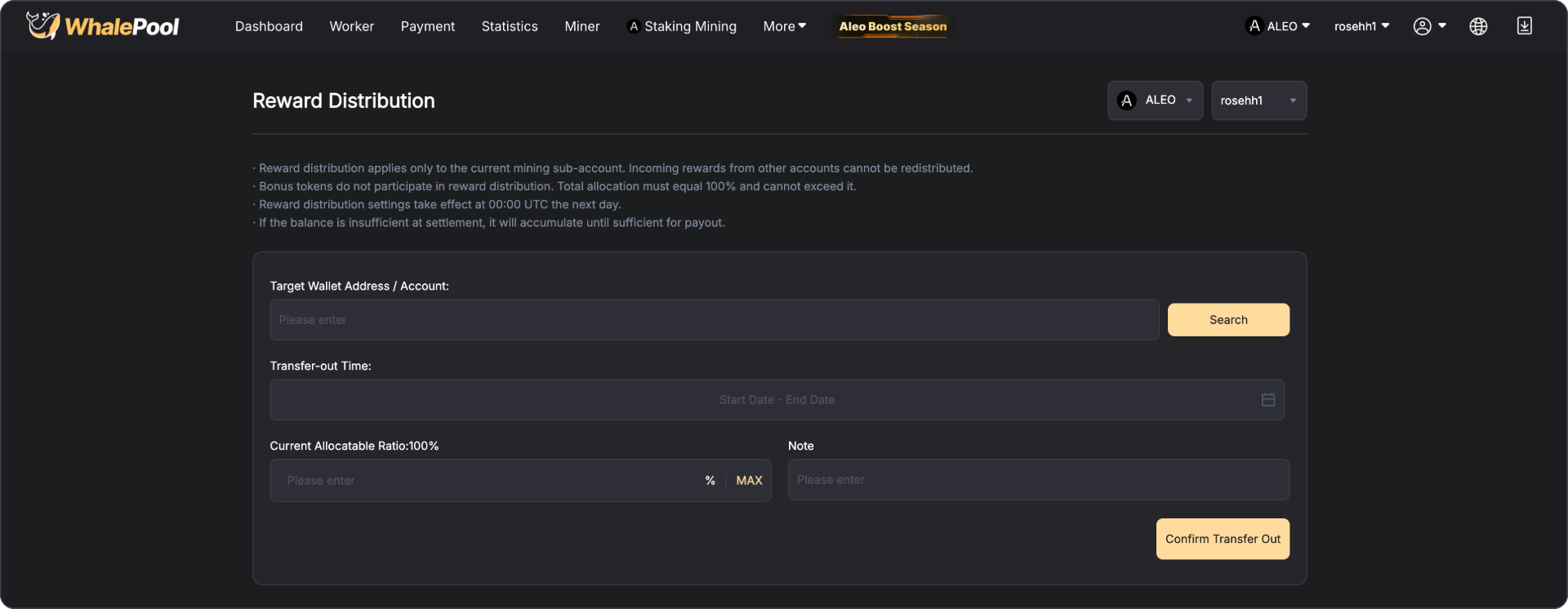The image size is (1568, 609).
Task: Expand the More menu
Action: (784, 26)
